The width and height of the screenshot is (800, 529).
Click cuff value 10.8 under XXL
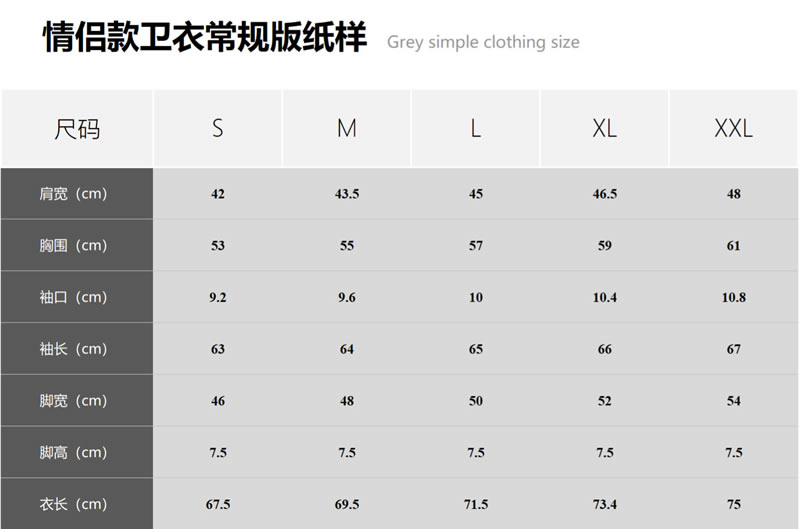733,298
